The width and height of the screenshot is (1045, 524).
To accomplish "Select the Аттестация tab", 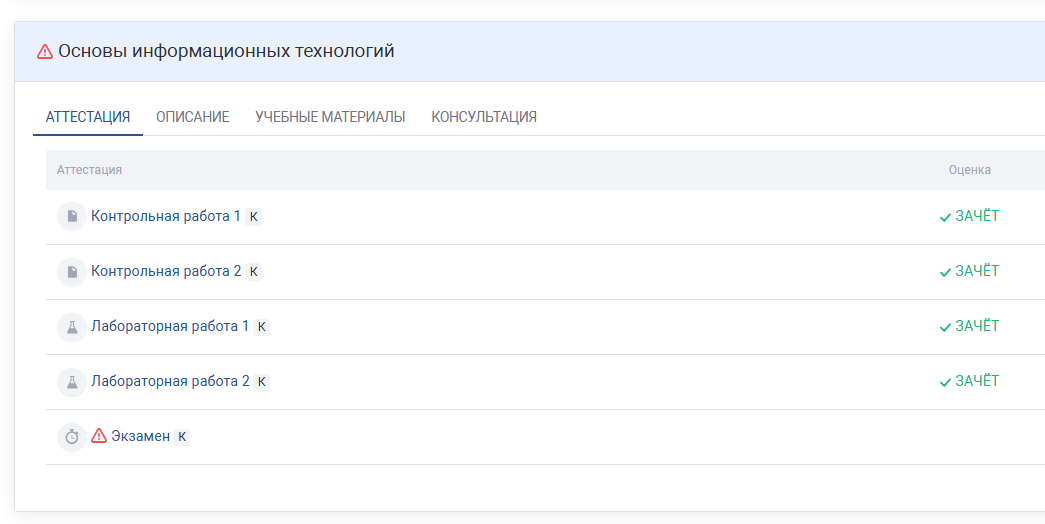I will click(x=88, y=117).
